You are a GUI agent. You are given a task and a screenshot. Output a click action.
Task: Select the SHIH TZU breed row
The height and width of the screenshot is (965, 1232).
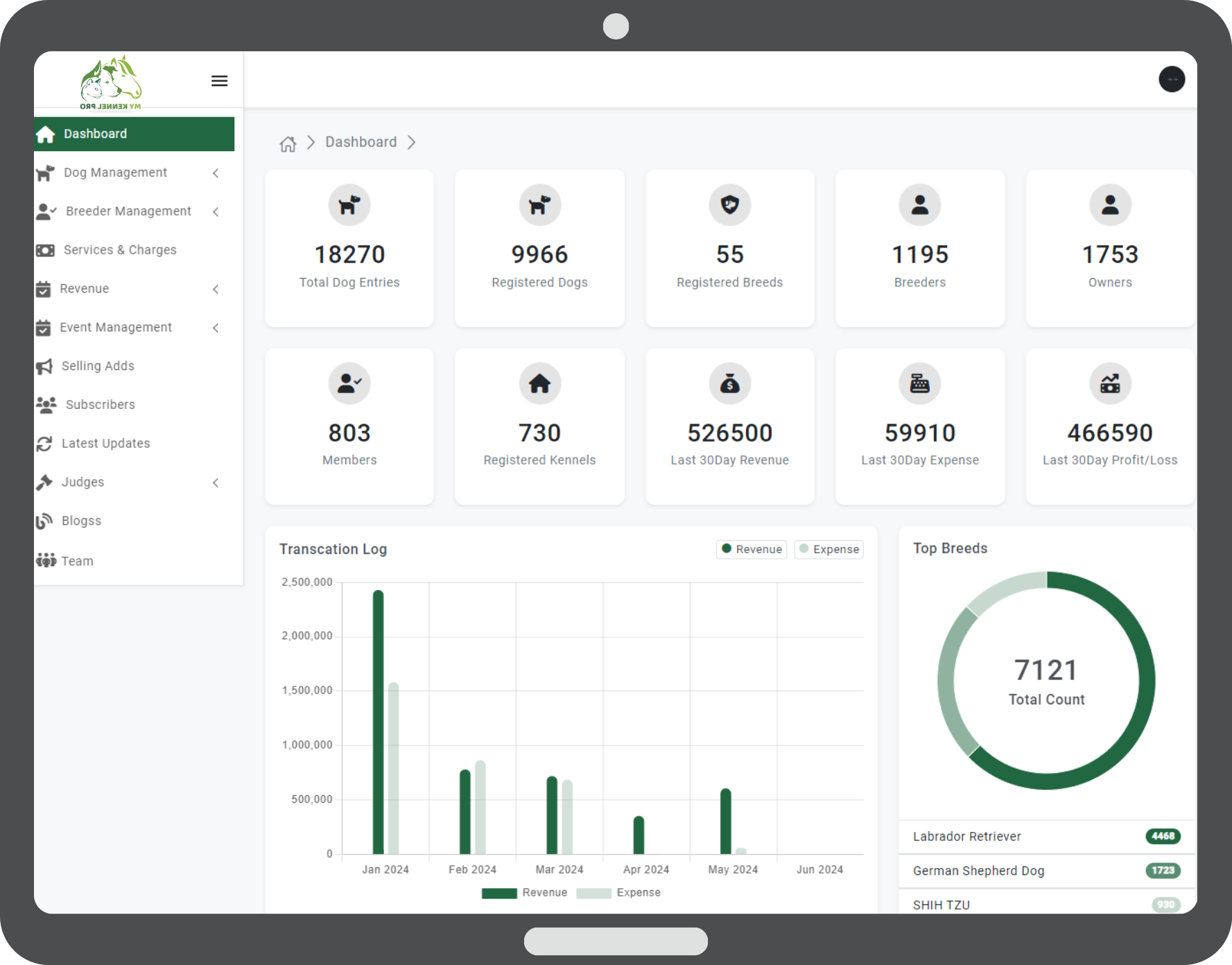pyautogui.click(x=1047, y=904)
